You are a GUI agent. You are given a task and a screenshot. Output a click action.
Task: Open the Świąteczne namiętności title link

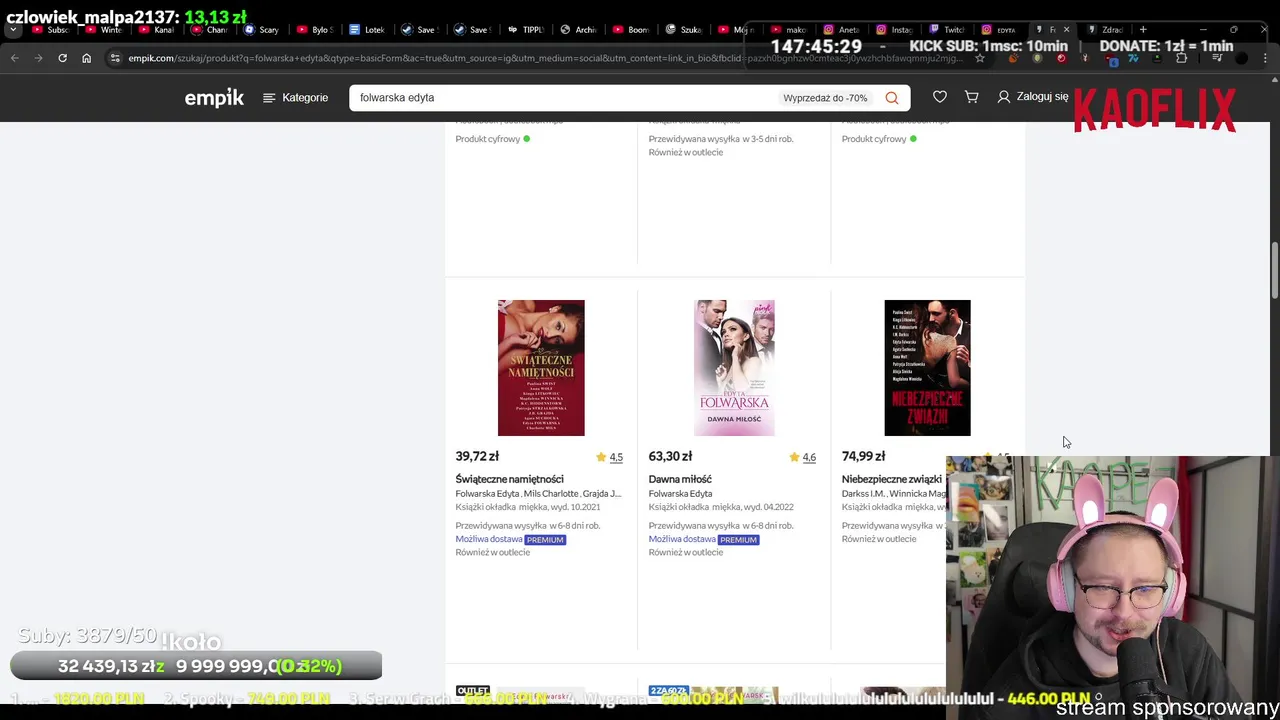509,479
